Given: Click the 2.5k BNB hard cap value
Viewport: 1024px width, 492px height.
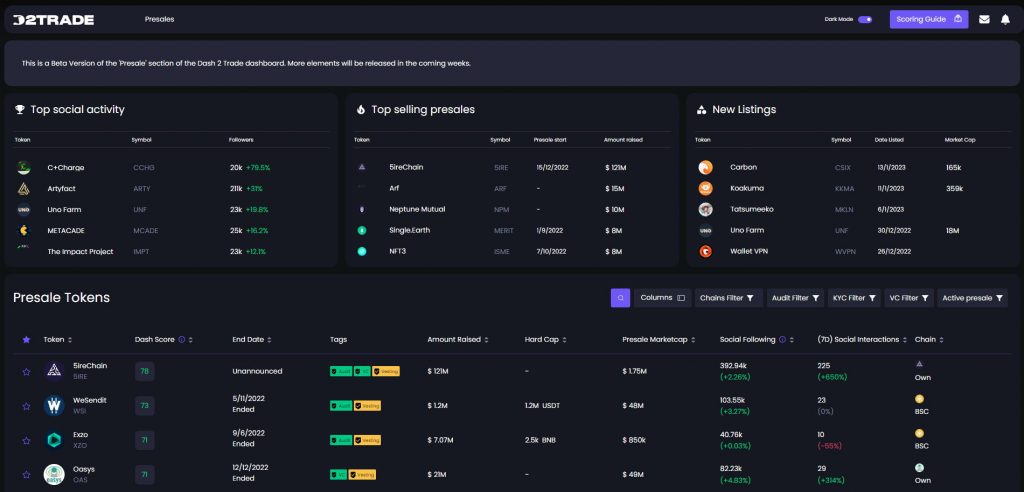Looking at the screenshot, I should pos(539,440).
